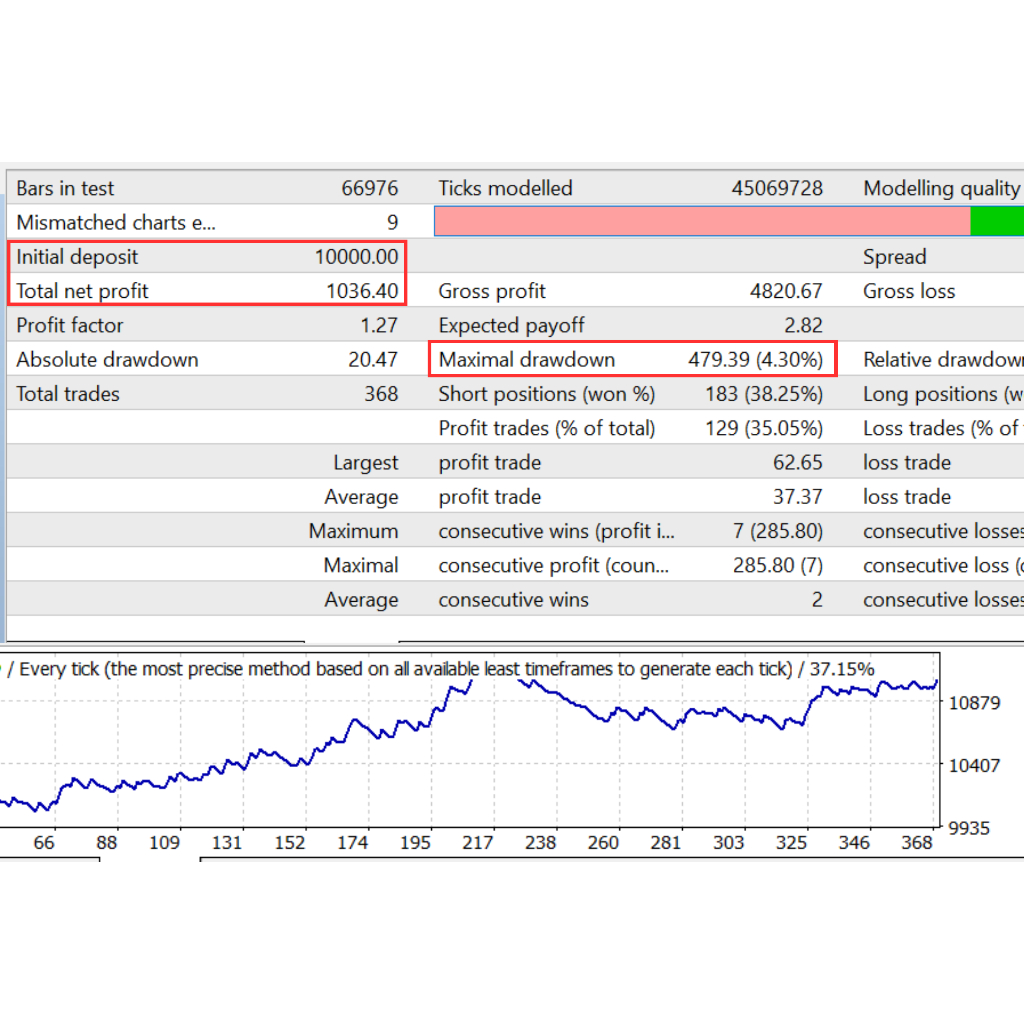Click the Expected payoff label
This screenshot has height=1024, width=1024.
pos(511,326)
